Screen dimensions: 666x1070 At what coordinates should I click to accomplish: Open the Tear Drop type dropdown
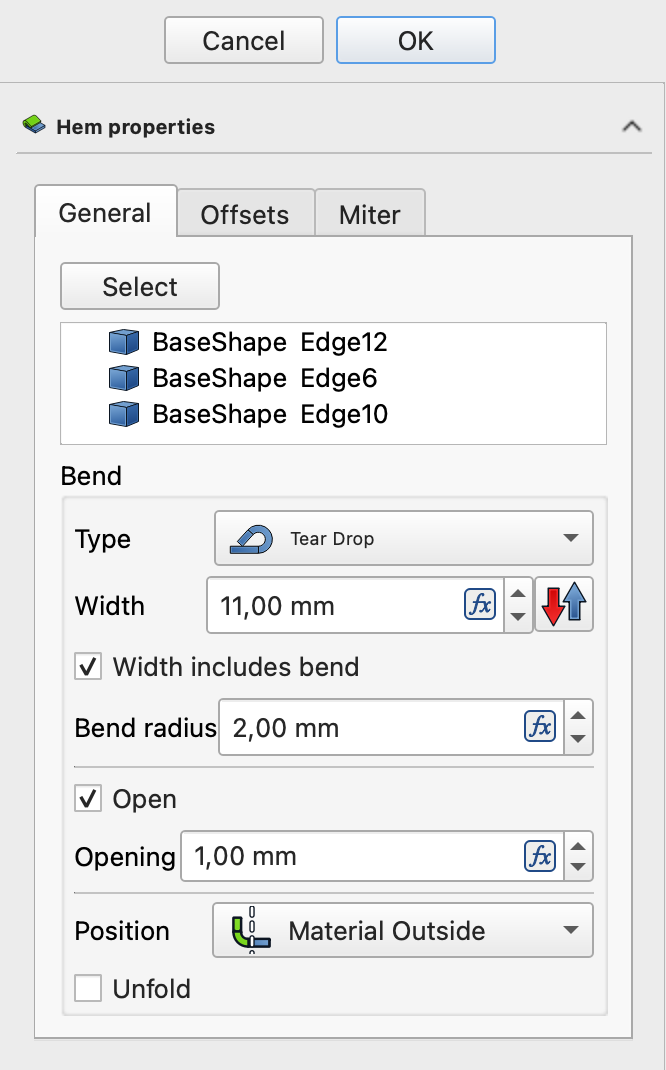pos(403,538)
